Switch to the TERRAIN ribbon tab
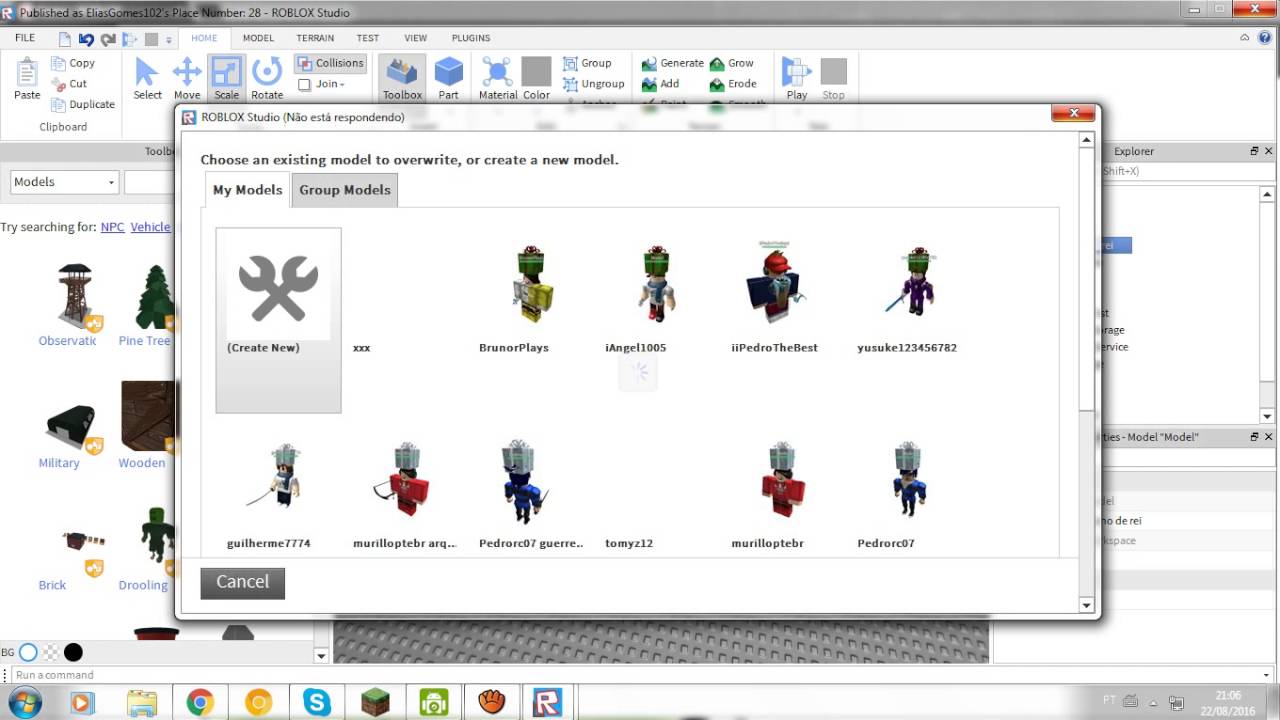The height and width of the screenshot is (720, 1280). (315, 38)
